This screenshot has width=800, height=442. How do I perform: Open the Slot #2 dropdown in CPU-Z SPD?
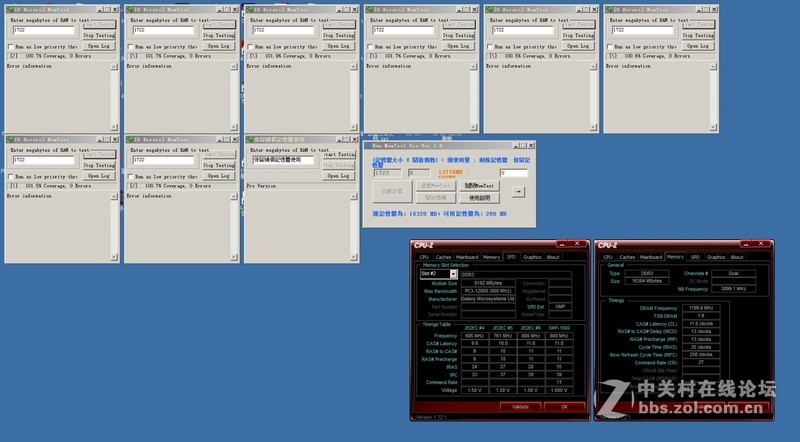point(453,274)
